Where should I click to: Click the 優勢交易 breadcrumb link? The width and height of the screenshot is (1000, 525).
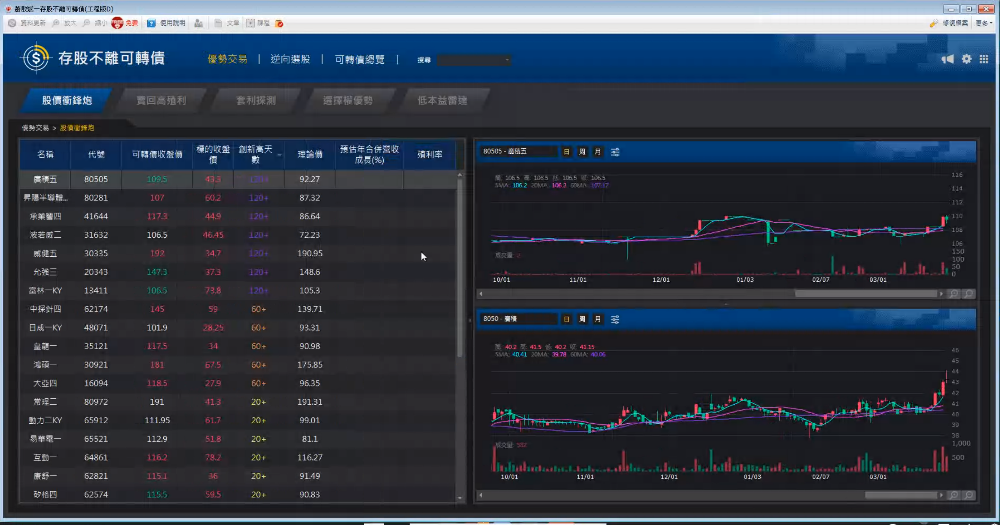[x=34, y=128]
